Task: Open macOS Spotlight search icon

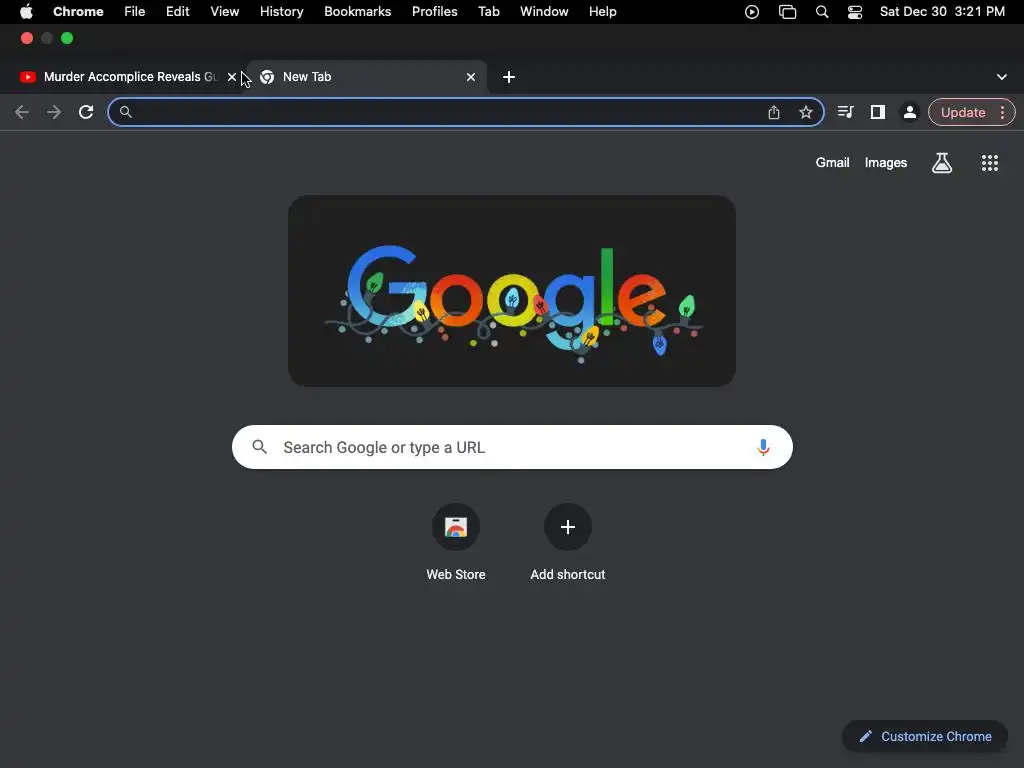Action: pos(822,12)
